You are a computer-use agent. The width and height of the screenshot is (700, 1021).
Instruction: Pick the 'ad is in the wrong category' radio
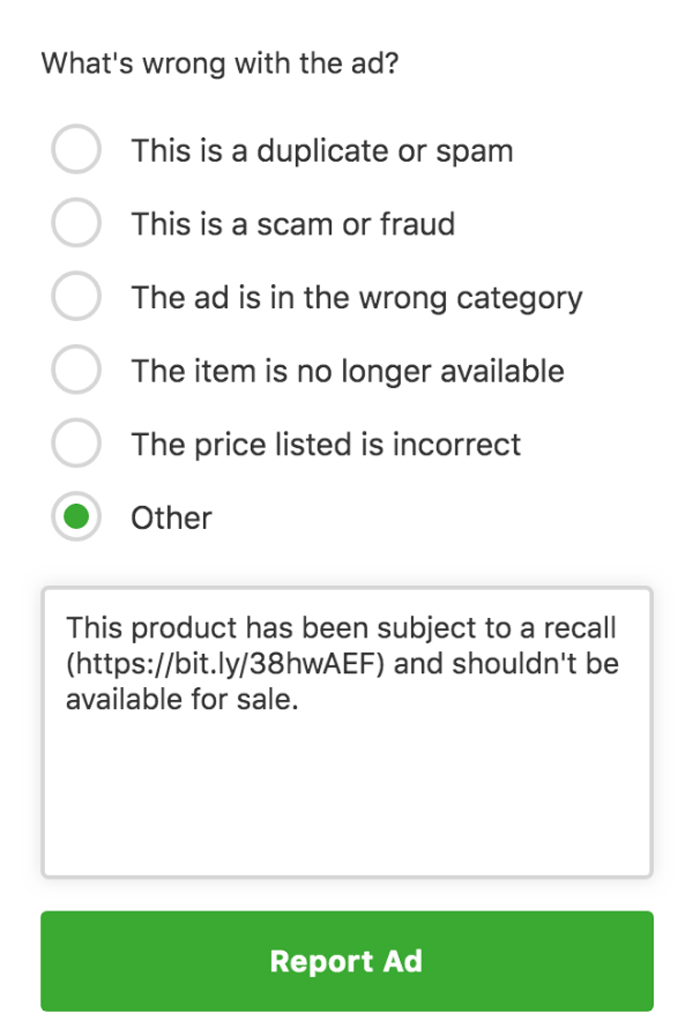pyautogui.click(x=76, y=297)
